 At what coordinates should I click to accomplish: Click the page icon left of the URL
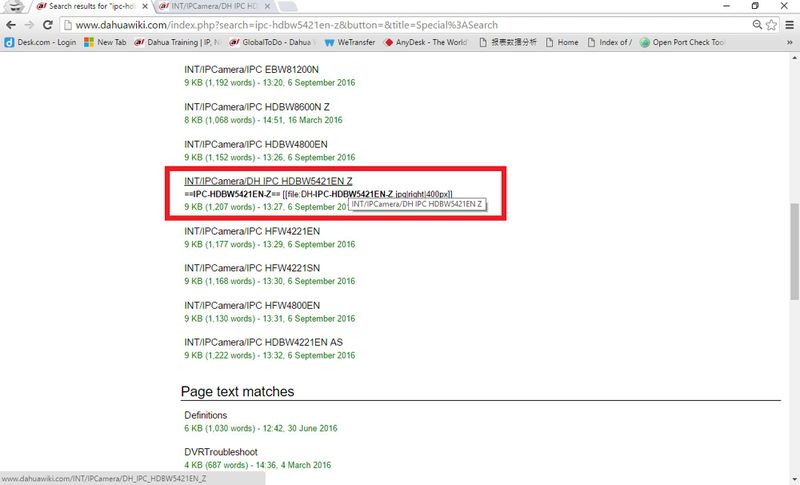(x=68, y=25)
